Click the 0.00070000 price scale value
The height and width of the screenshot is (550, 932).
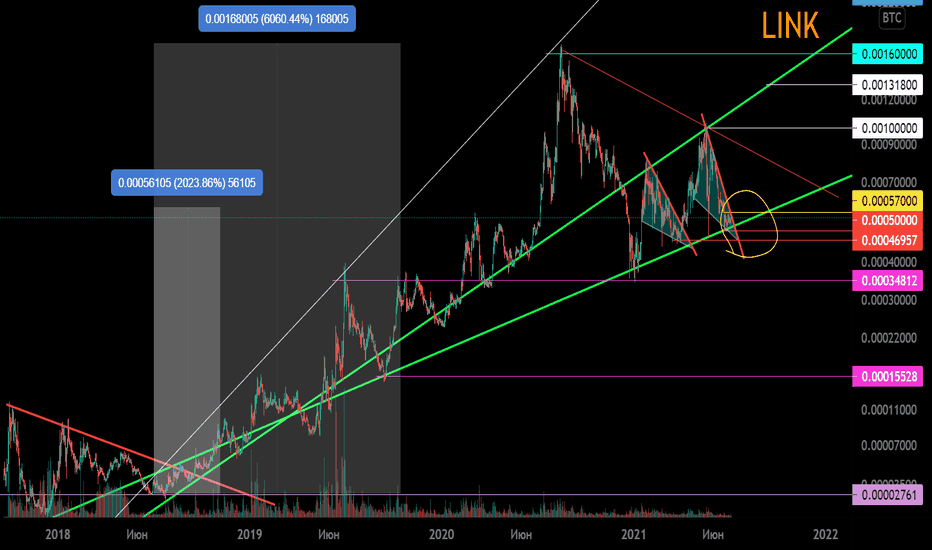(x=889, y=183)
